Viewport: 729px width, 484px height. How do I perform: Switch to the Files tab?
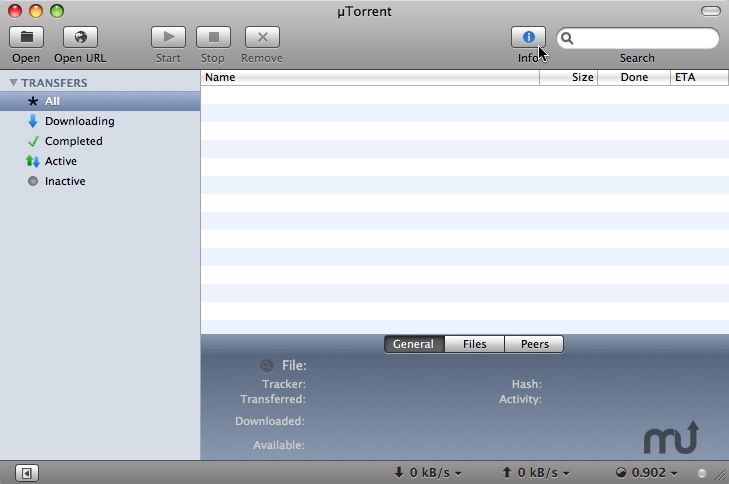coord(474,344)
